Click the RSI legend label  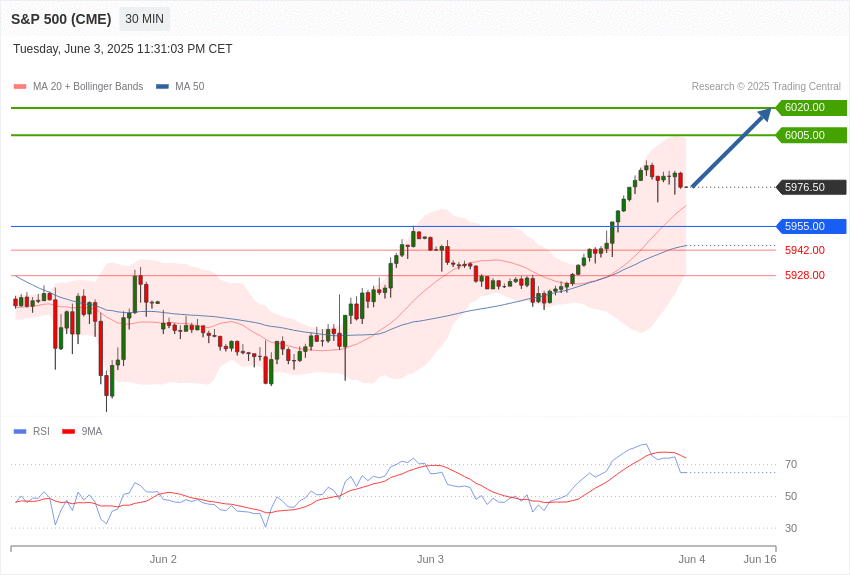41,431
